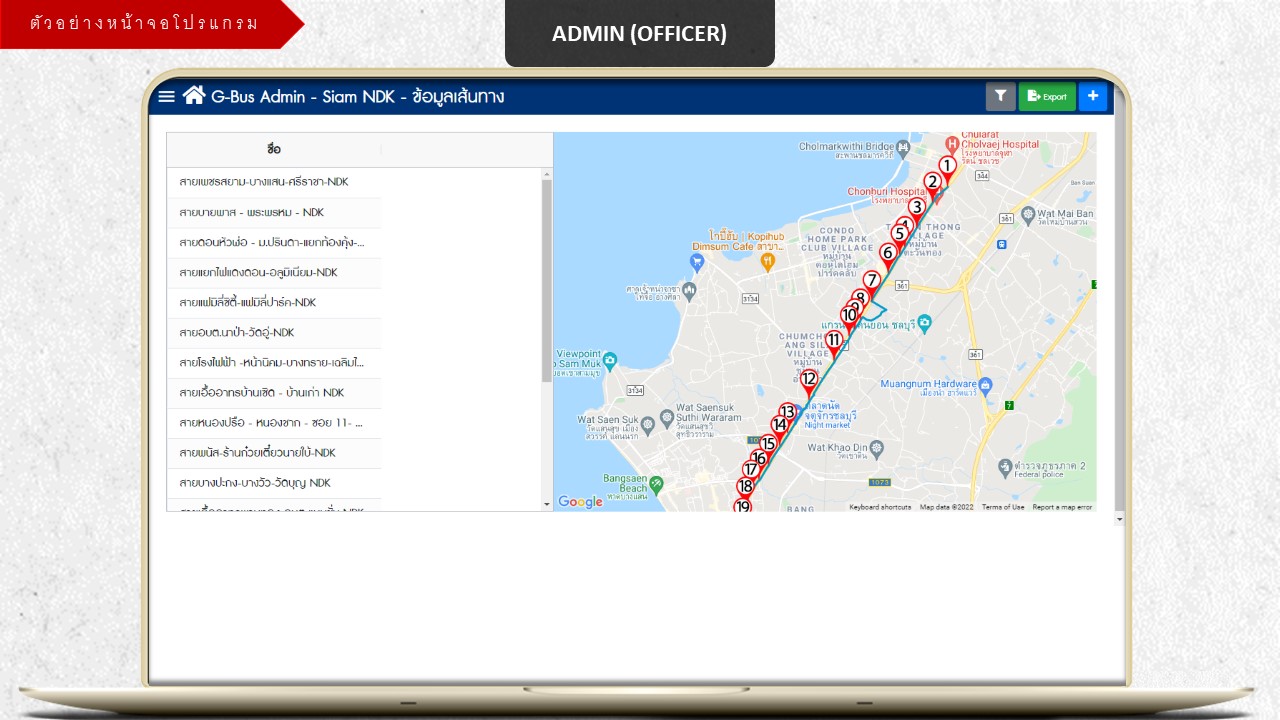Select route สายเพชรสยาม-บางแสน-ศรีราชา-NDK
This screenshot has width=1280, height=720.
point(274,182)
